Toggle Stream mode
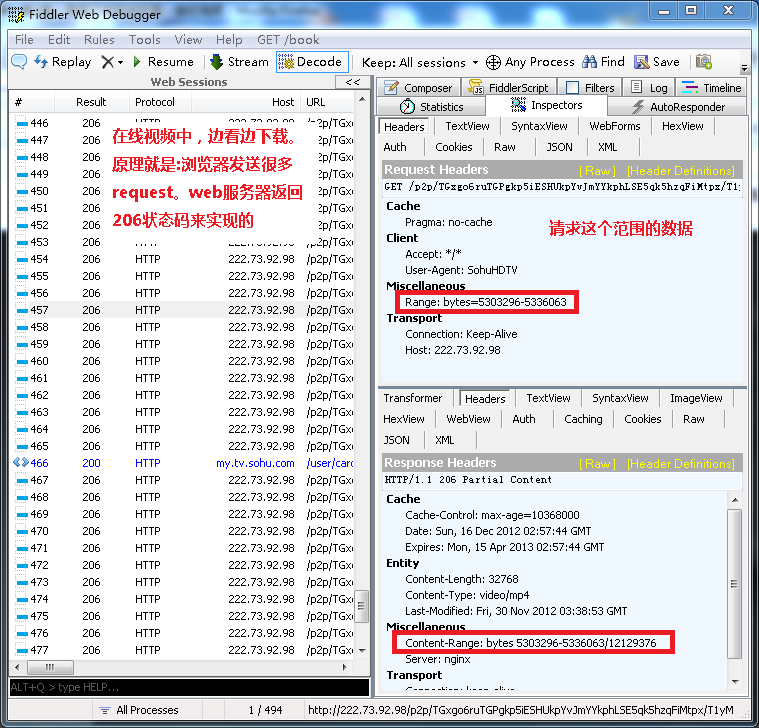Screen dimensions: 759x728 point(239,62)
